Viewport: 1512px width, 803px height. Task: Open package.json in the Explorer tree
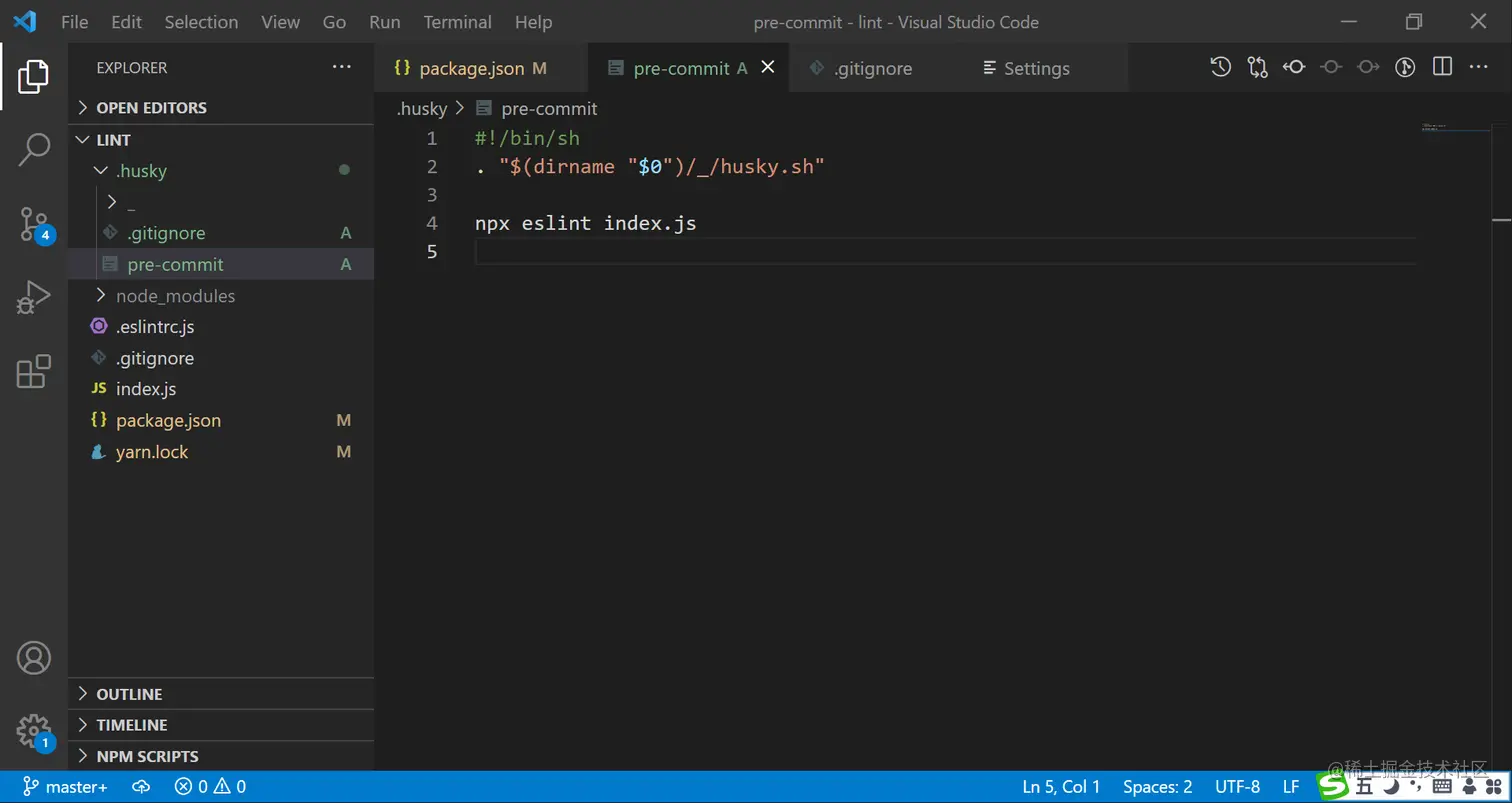pos(221,420)
